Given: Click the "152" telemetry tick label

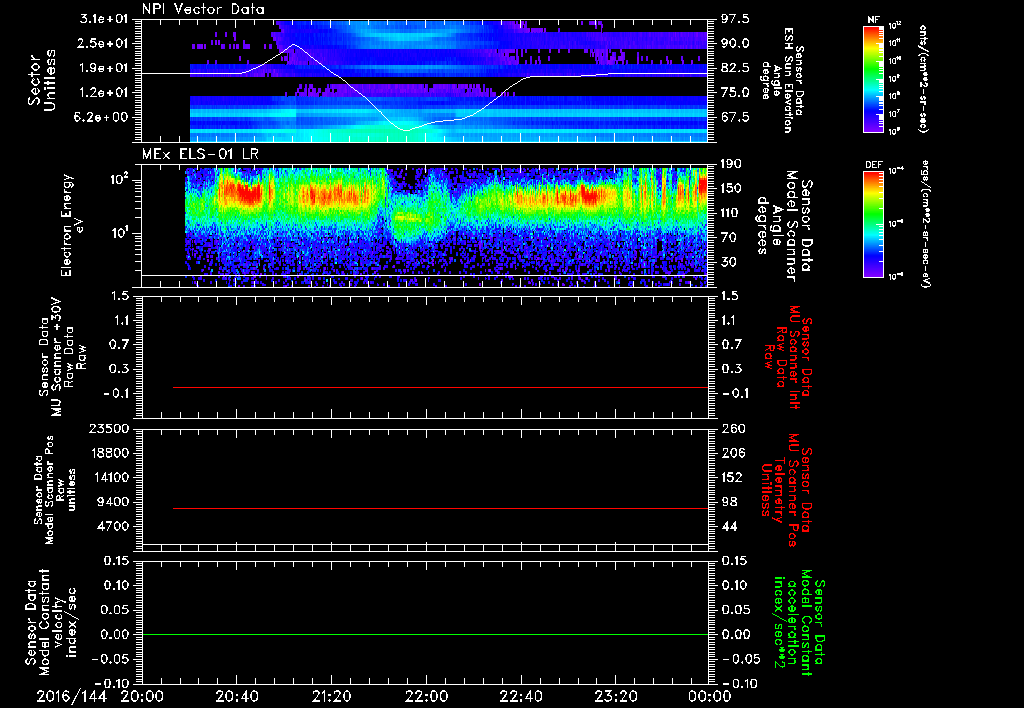Looking at the screenshot, I should [x=731, y=477].
